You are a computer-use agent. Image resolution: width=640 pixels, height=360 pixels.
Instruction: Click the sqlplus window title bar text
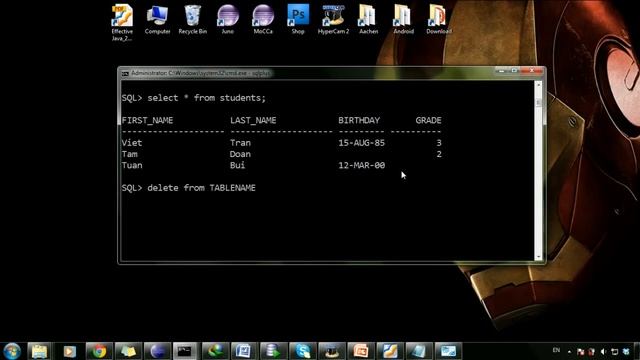pos(201,73)
